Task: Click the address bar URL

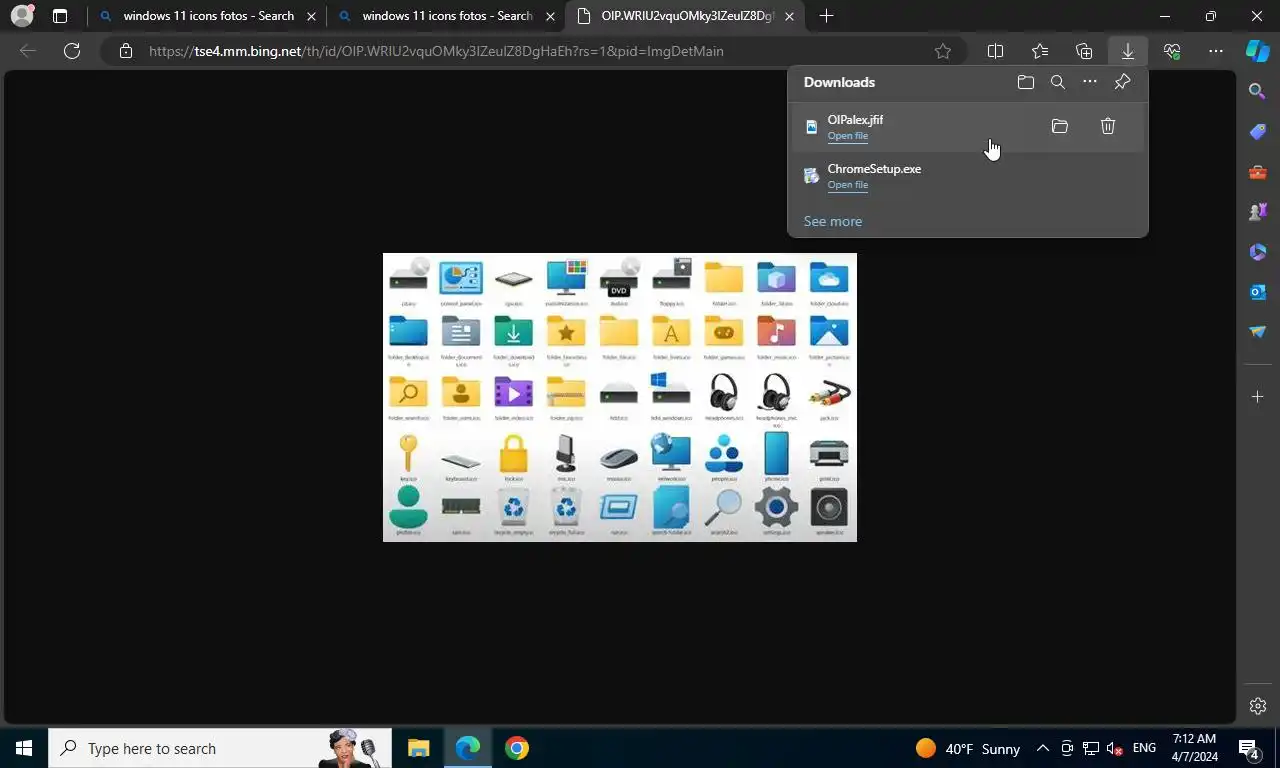Action: (x=436, y=51)
